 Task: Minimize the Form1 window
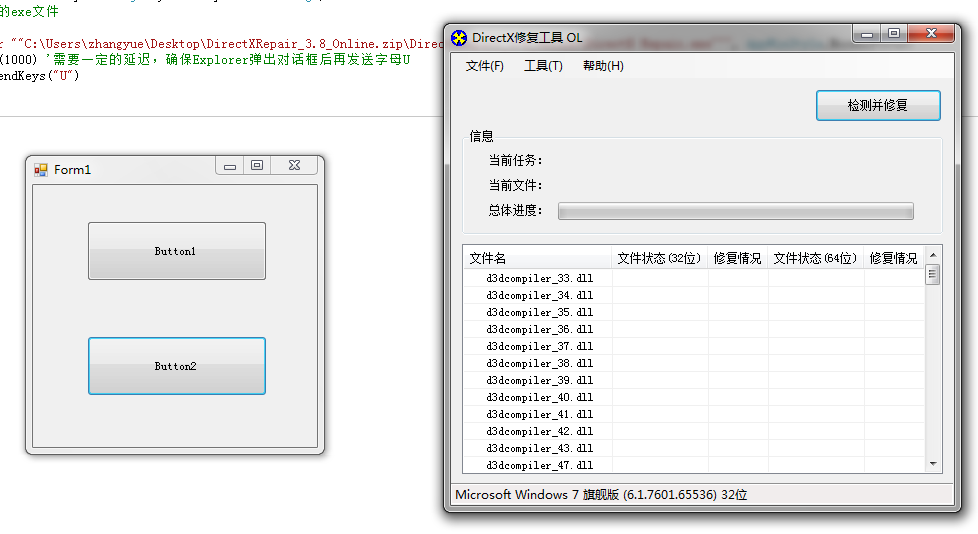coord(230,166)
